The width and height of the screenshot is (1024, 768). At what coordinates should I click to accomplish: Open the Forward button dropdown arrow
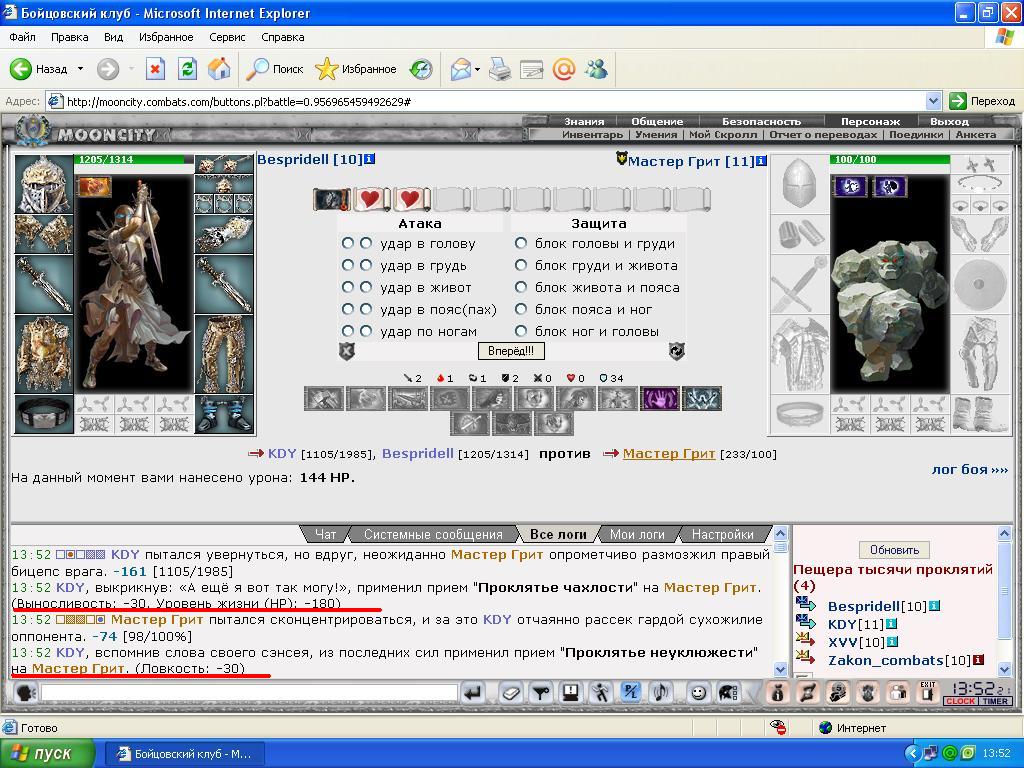point(131,69)
